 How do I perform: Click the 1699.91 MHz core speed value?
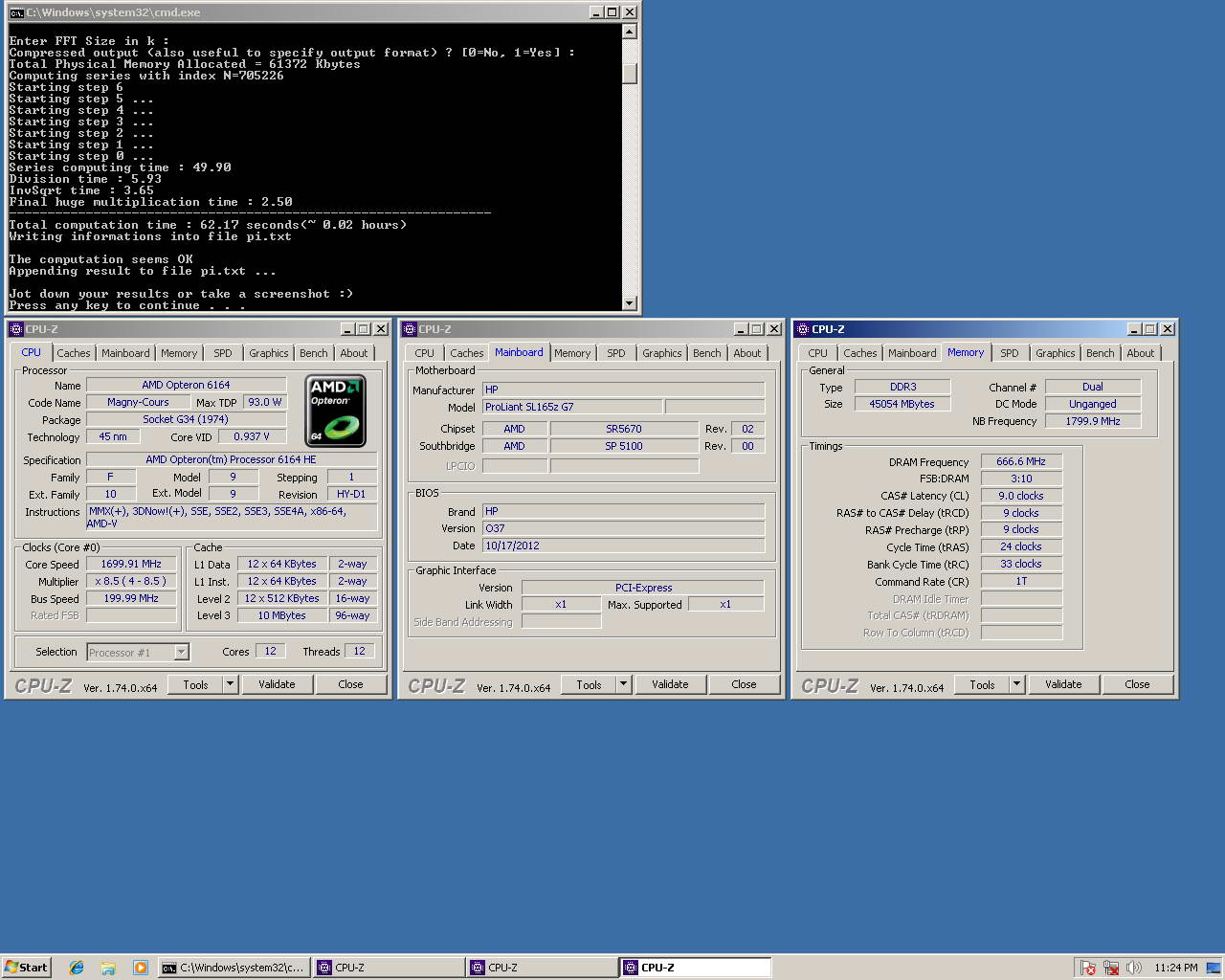coord(131,564)
